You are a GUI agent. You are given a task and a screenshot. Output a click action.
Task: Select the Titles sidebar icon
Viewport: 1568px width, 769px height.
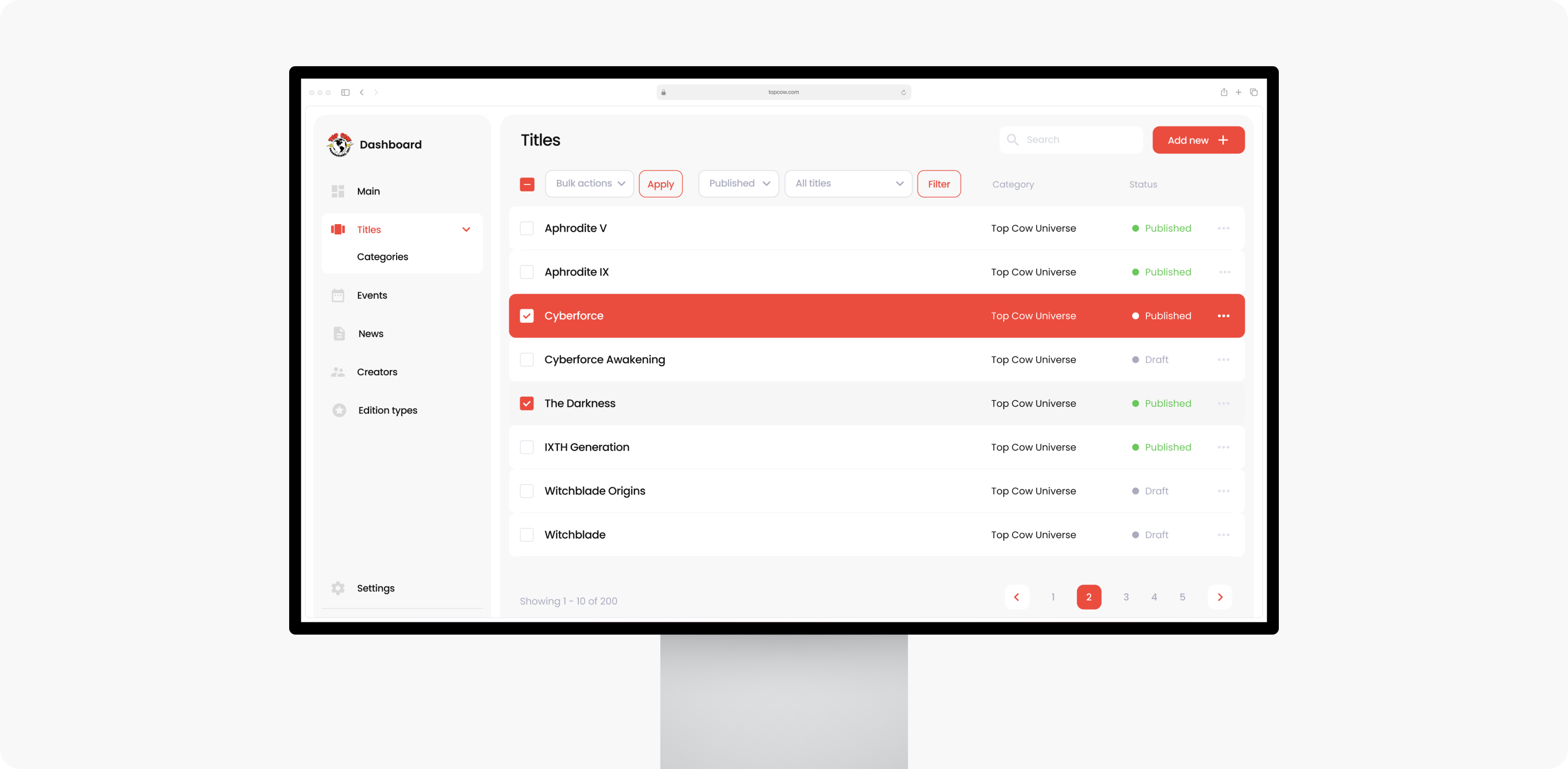pos(339,229)
